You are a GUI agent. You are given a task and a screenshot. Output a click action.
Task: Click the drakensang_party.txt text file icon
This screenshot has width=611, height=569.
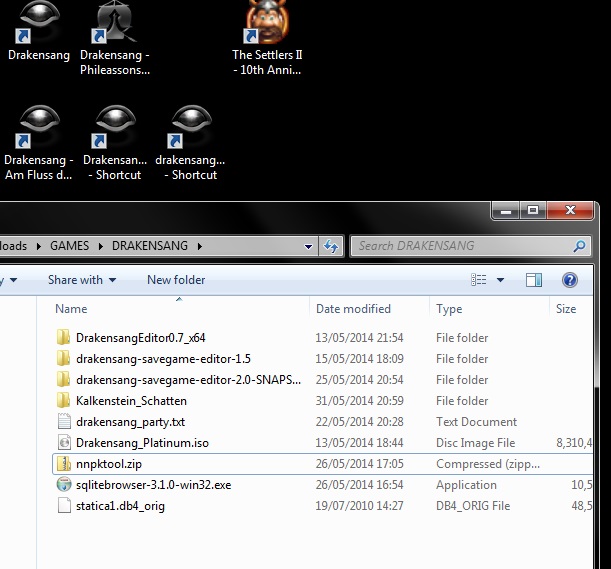point(64,421)
